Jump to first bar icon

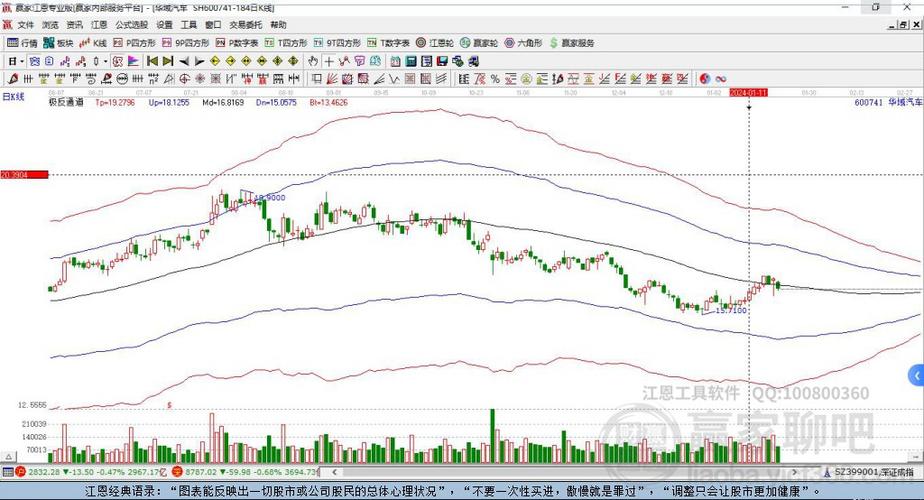(x=153, y=61)
